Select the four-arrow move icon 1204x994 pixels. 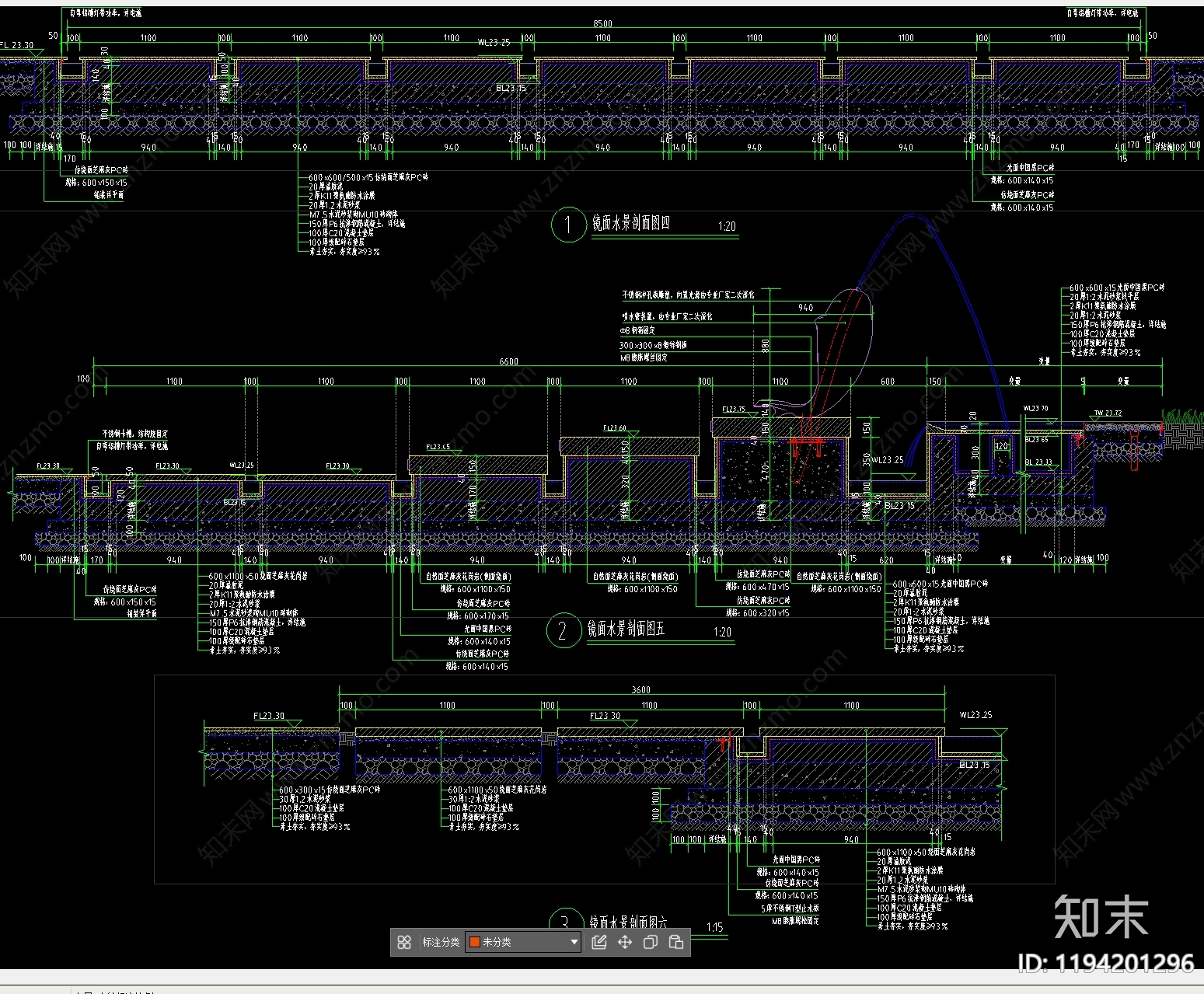pyautogui.click(x=624, y=942)
